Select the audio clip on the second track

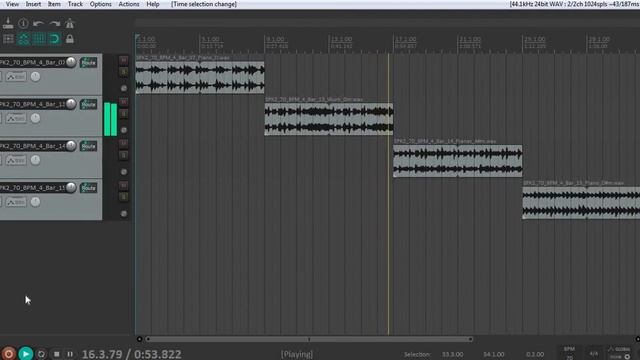click(x=329, y=119)
